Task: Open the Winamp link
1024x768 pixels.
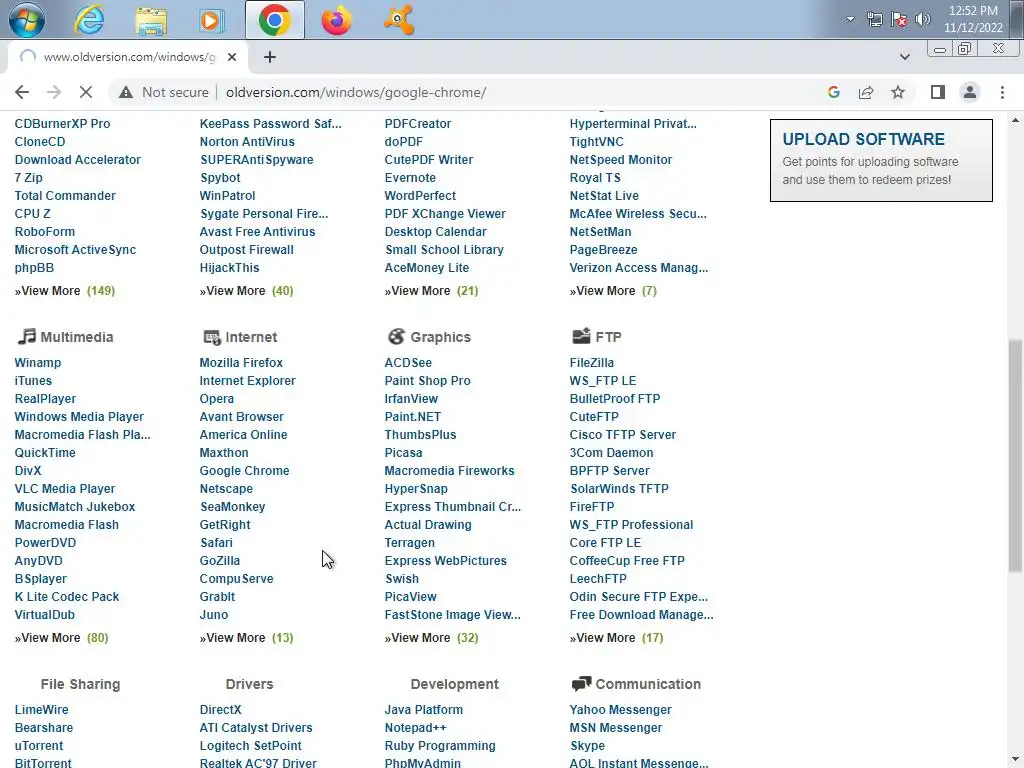Action: tap(38, 362)
